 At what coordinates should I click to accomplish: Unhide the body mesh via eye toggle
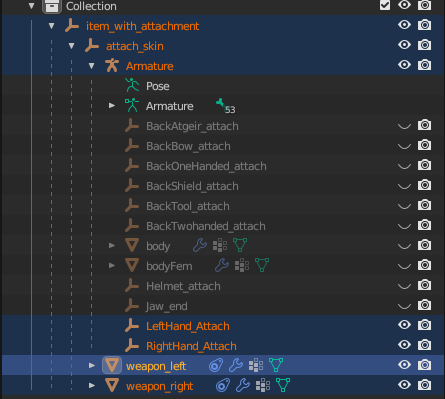pyautogui.click(x=404, y=246)
